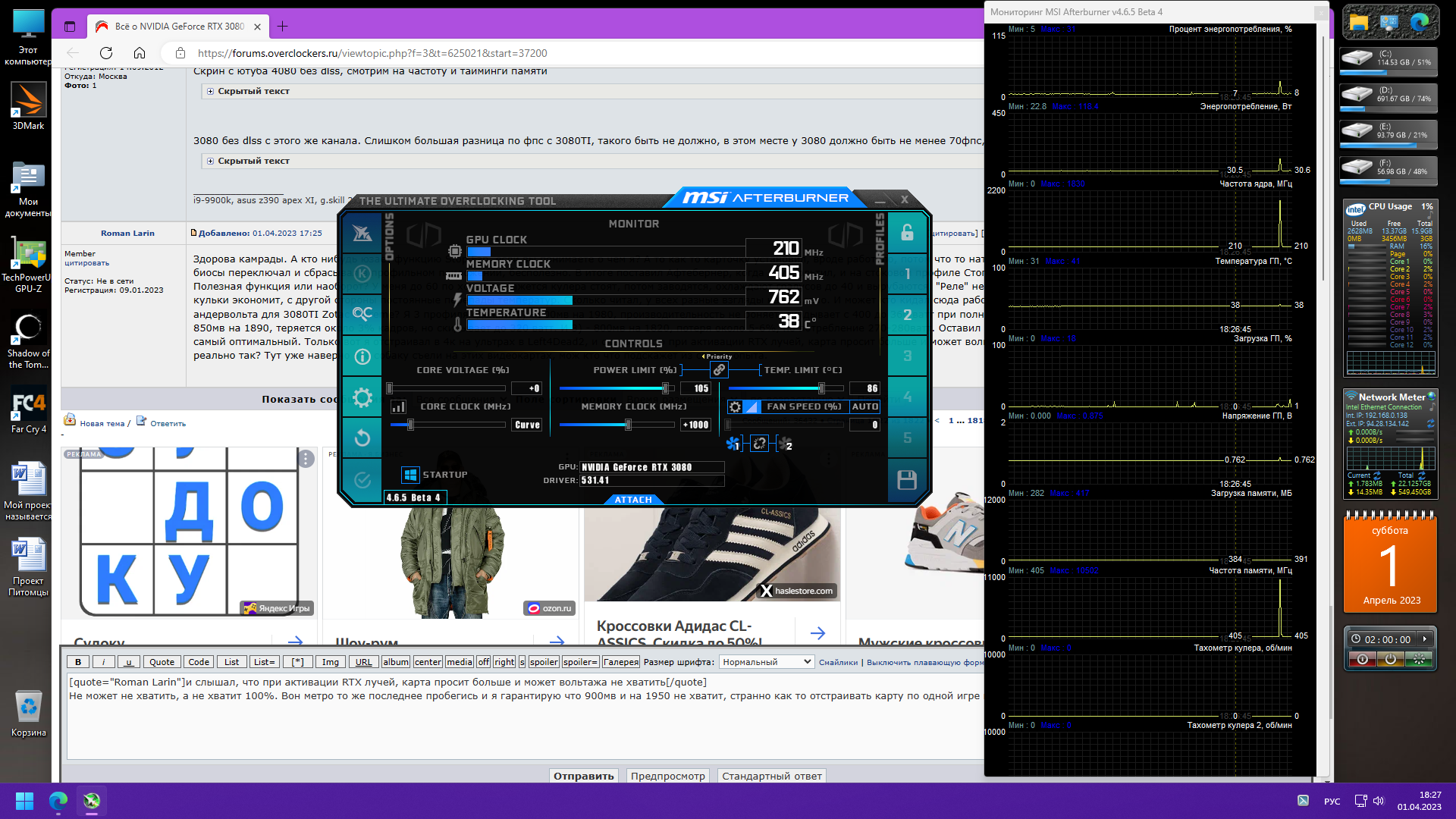Open Afterburner settings gear in left sidebar

point(362,397)
